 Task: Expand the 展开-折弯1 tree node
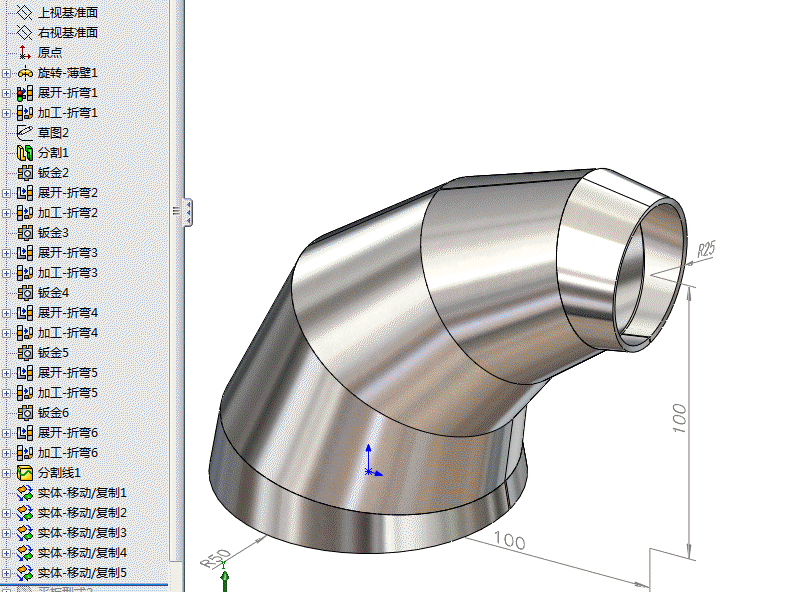click(6, 93)
